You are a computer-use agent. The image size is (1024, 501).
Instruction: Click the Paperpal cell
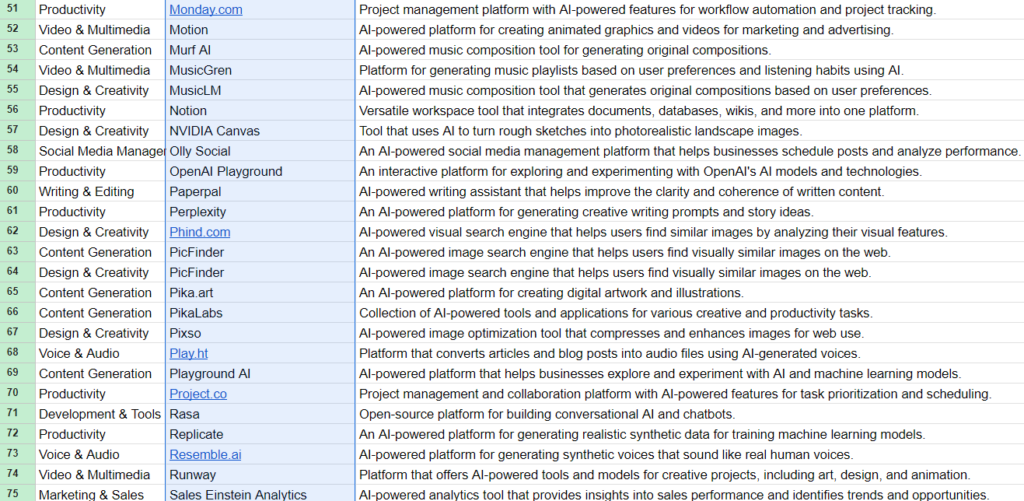coord(261,192)
